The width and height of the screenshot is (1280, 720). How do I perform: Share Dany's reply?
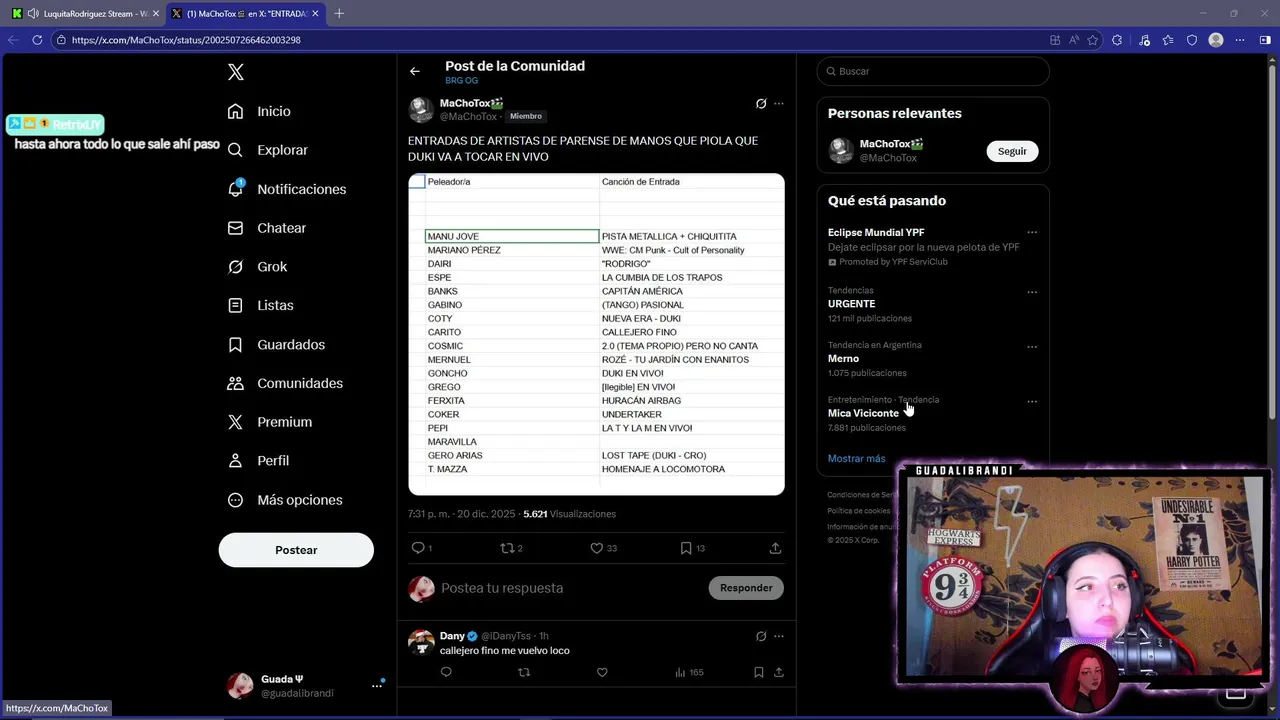click(x=778, y=672)
